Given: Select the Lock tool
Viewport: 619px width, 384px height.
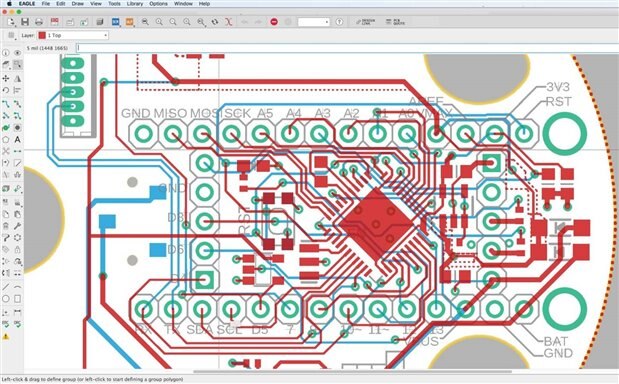Looking at the screenshot, I should tap(17, 250).
